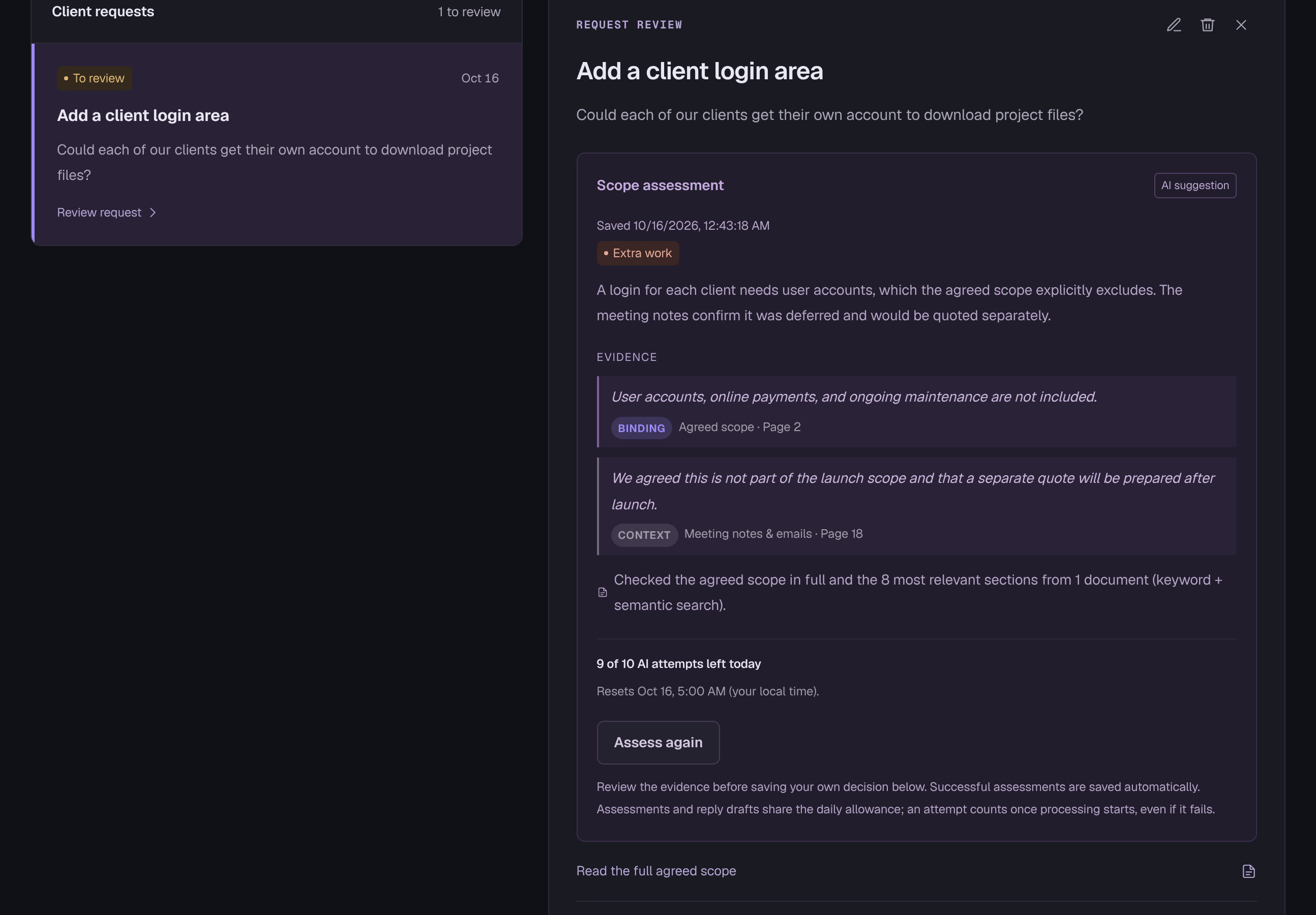Click the chevron next to Review request

point(153,212)
